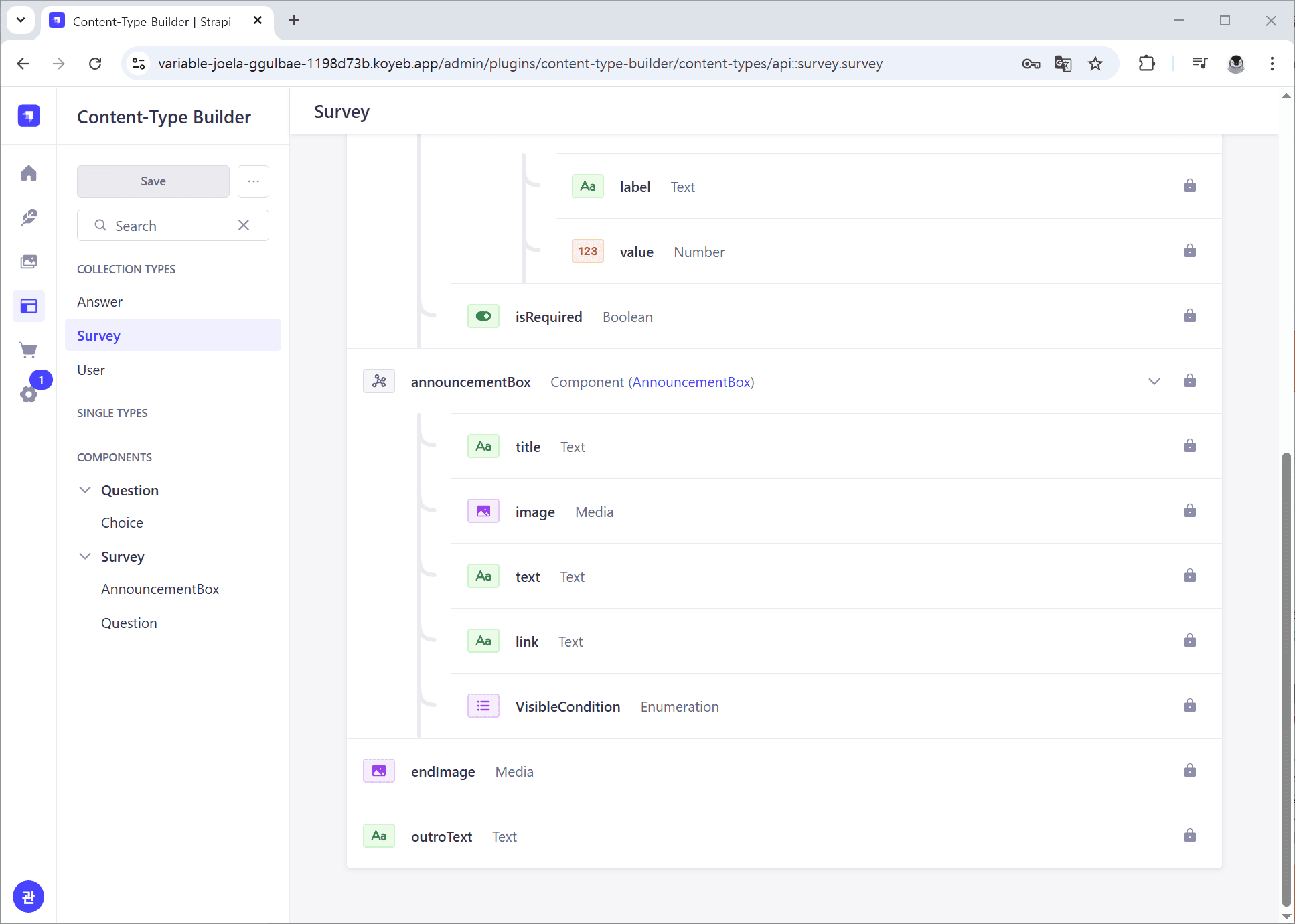The width and height of the screenshot is (1295, 924).
Task: Open AnnouncementBox component in sidebar
Action: [160, 589]
